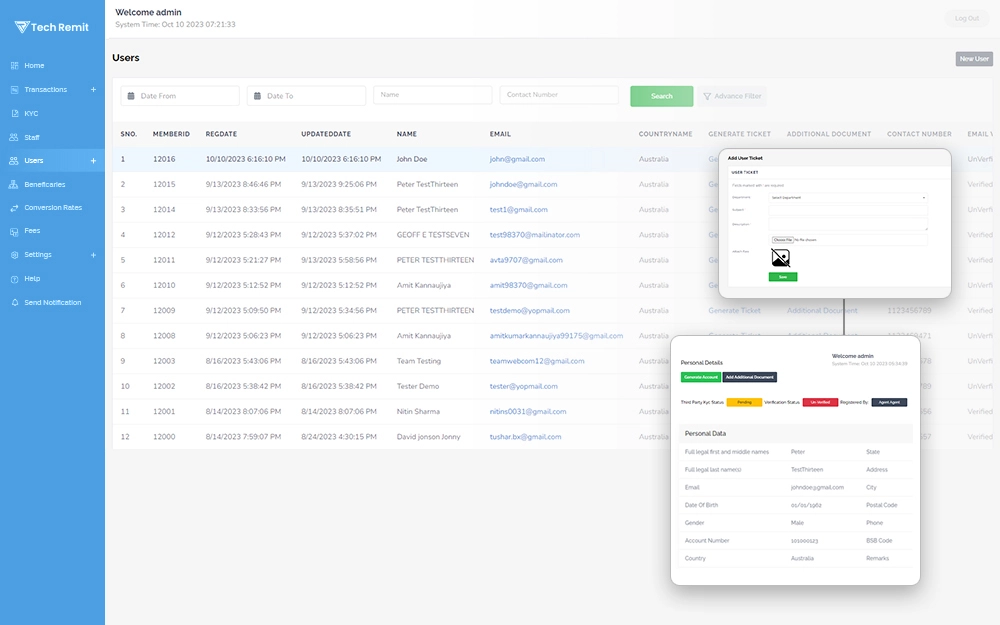Click the Conversion Rates arrows icon
The height and width of the screenshot is (625, 1000).
pyautogui.click(x=14, y=208)
